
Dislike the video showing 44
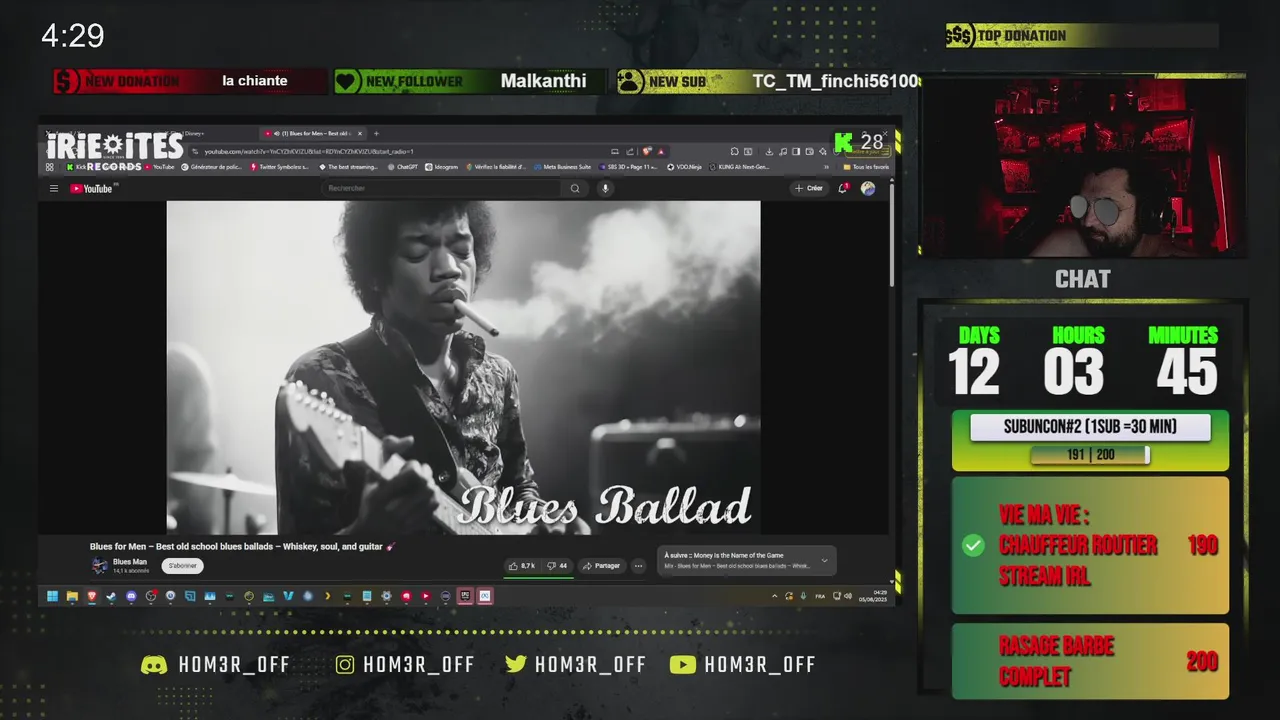click(557, 566)
